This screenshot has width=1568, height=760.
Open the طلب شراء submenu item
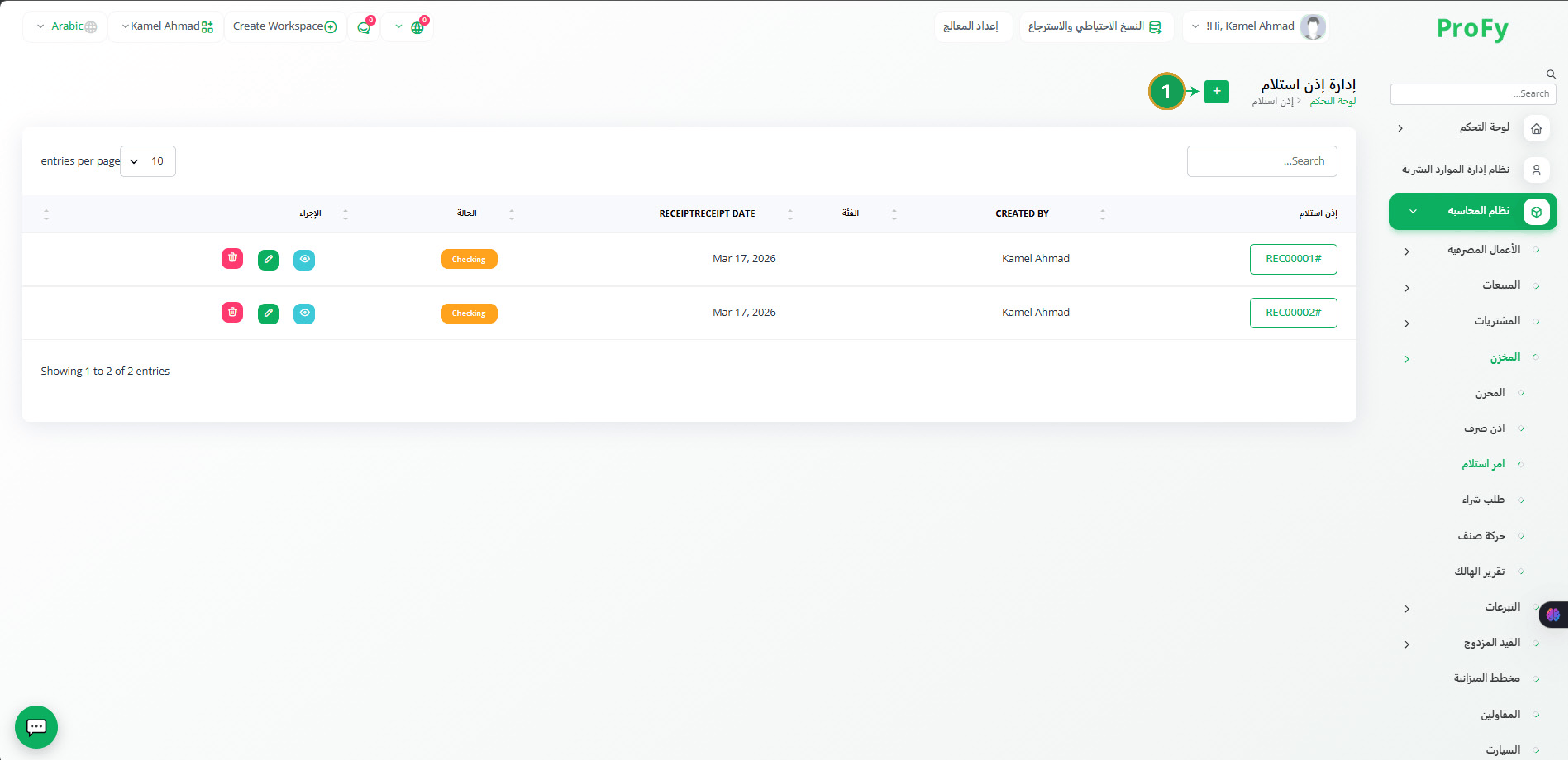1483,500
